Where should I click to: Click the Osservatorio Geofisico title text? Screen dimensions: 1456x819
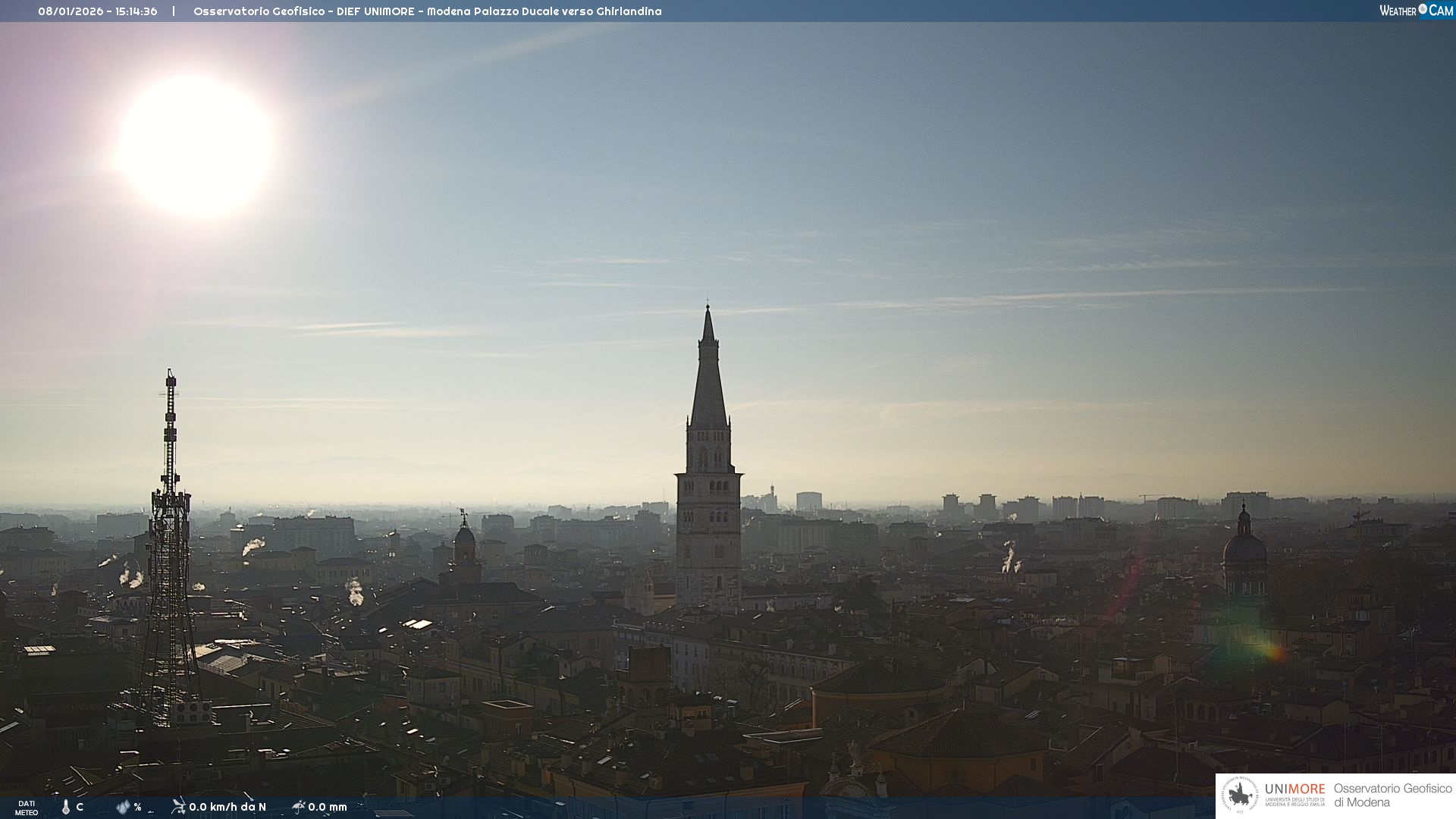tap(427, 11)
